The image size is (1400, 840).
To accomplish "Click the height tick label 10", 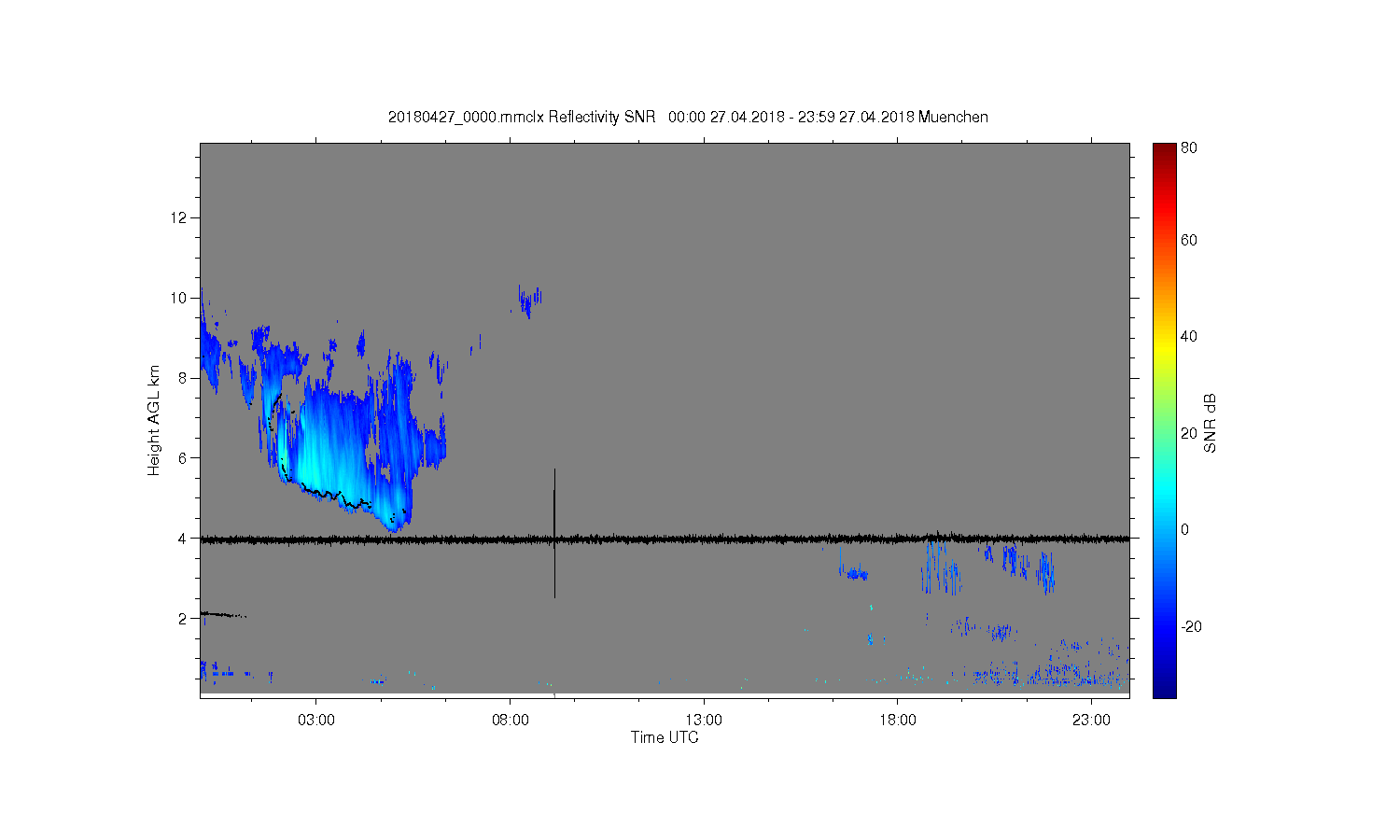I will coord(179,298).
